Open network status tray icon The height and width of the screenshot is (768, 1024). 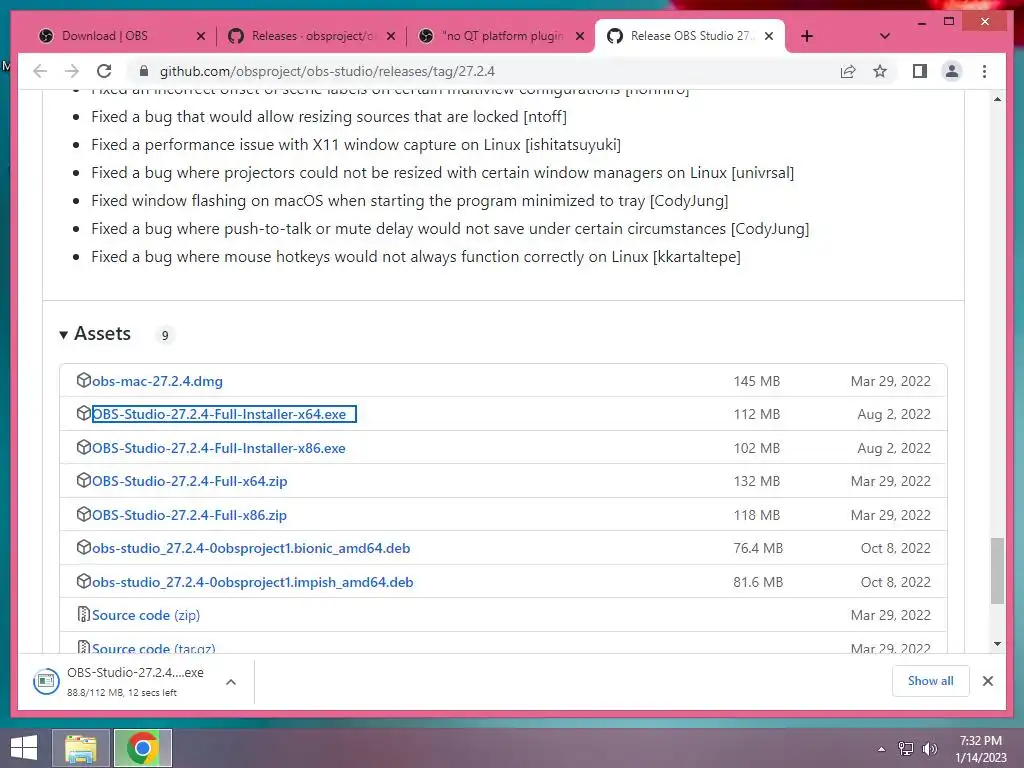pos(906,749)
